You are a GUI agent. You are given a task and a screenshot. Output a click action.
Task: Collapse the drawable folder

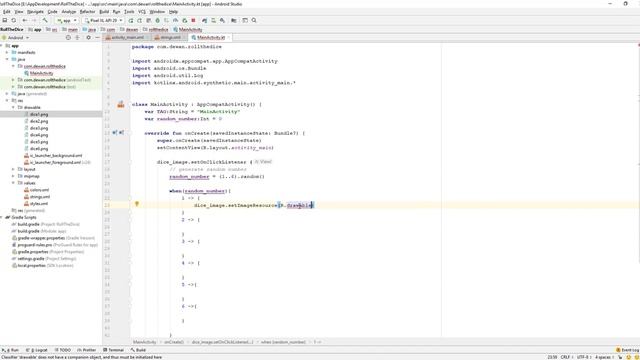13,107
